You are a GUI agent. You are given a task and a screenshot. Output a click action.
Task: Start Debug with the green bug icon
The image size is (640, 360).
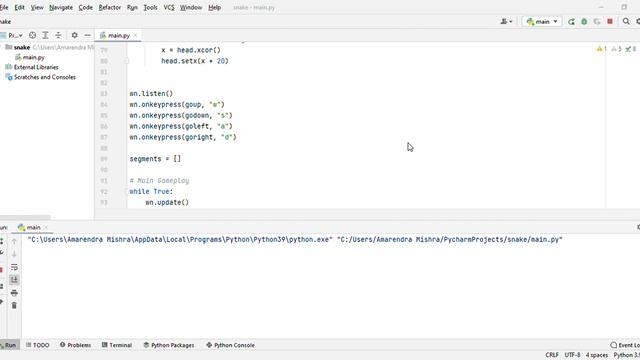point(584,22)
